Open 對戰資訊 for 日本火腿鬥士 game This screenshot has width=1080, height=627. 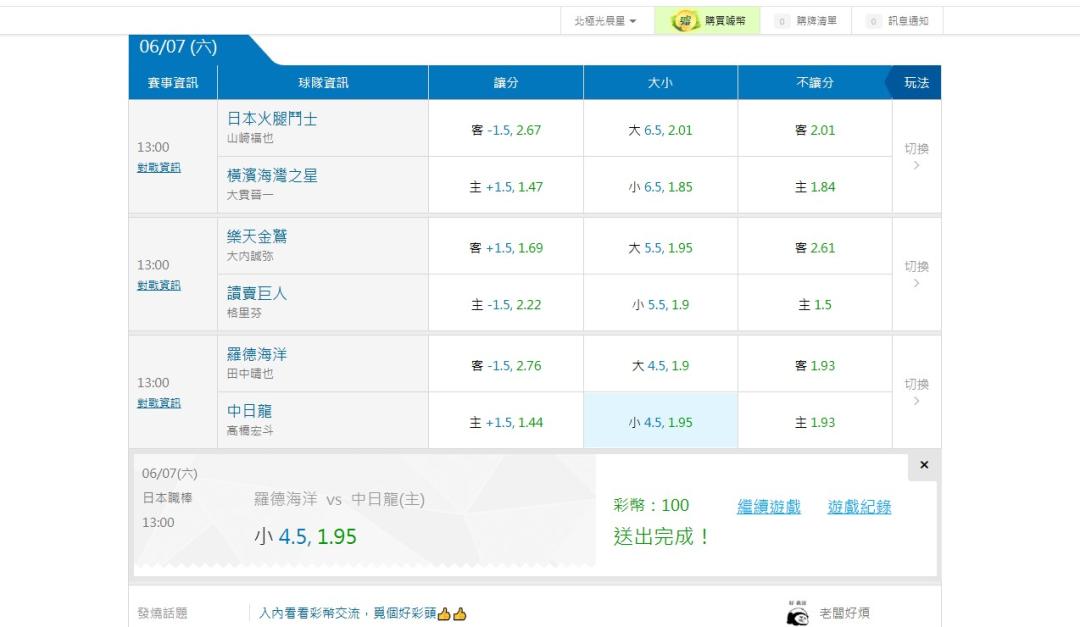click(x=159, y=167)
